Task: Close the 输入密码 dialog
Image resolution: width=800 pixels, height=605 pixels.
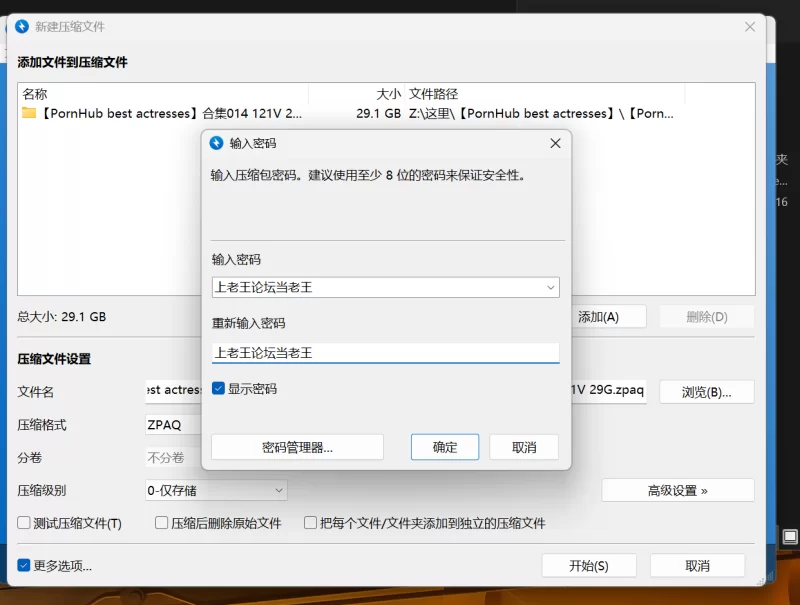Action: [x=556, y=143]
